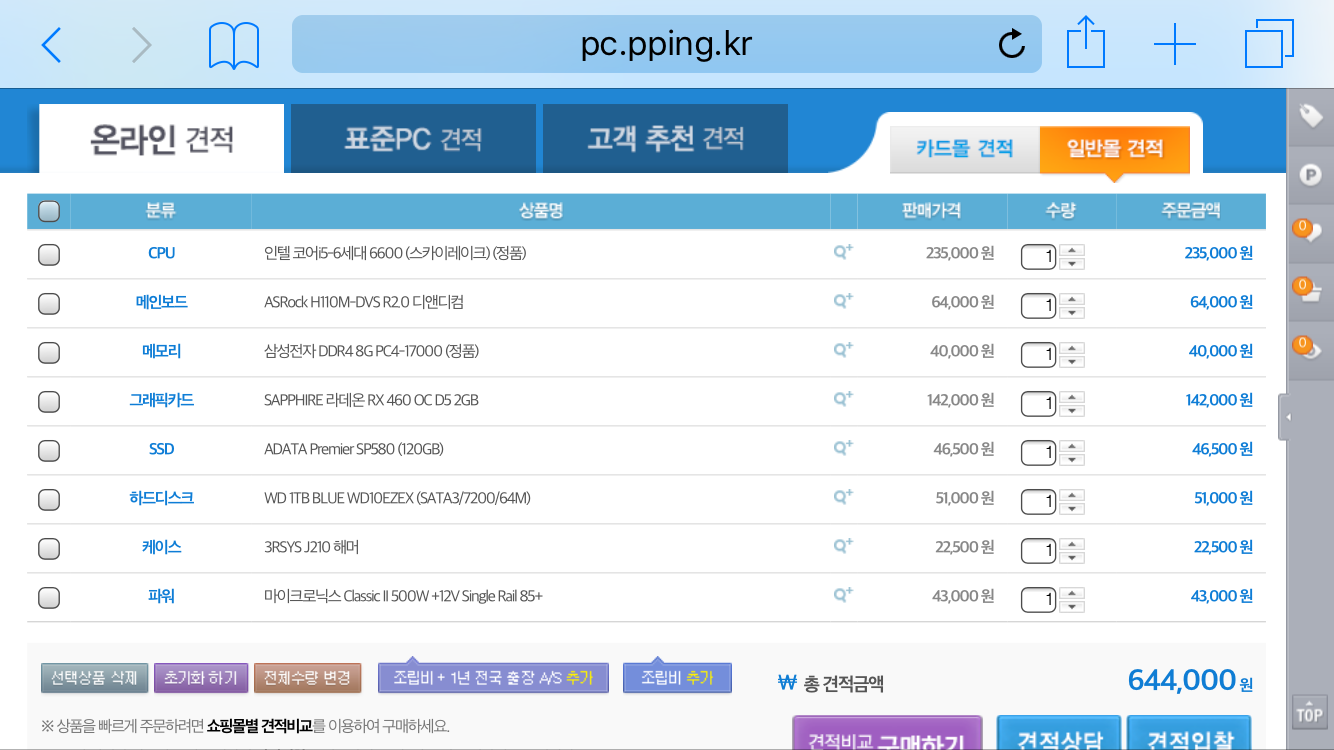Check the CPU row checkbox

click(x=49, y=254)
